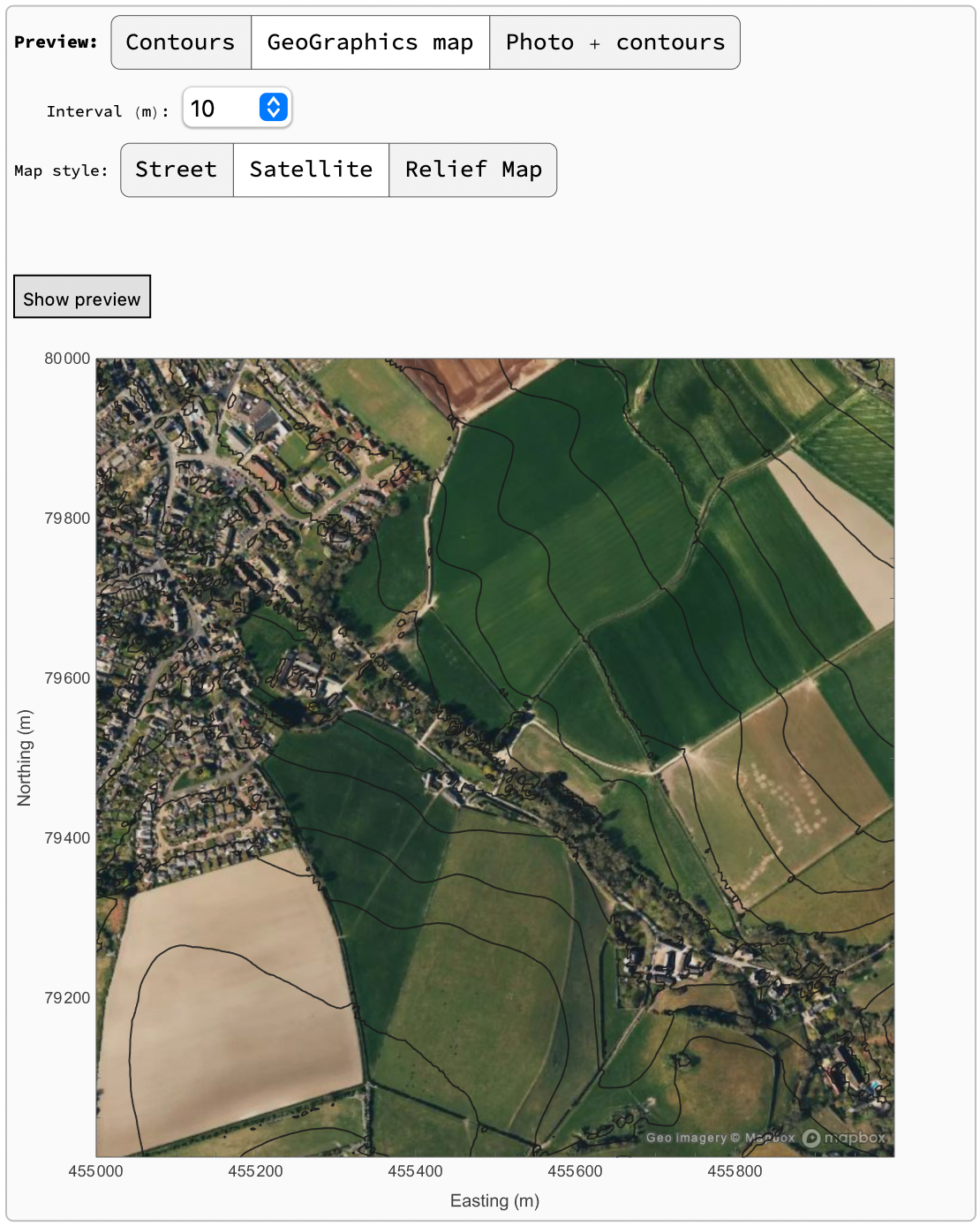Click the mapbox logo on the map

tap(844, 1138)
